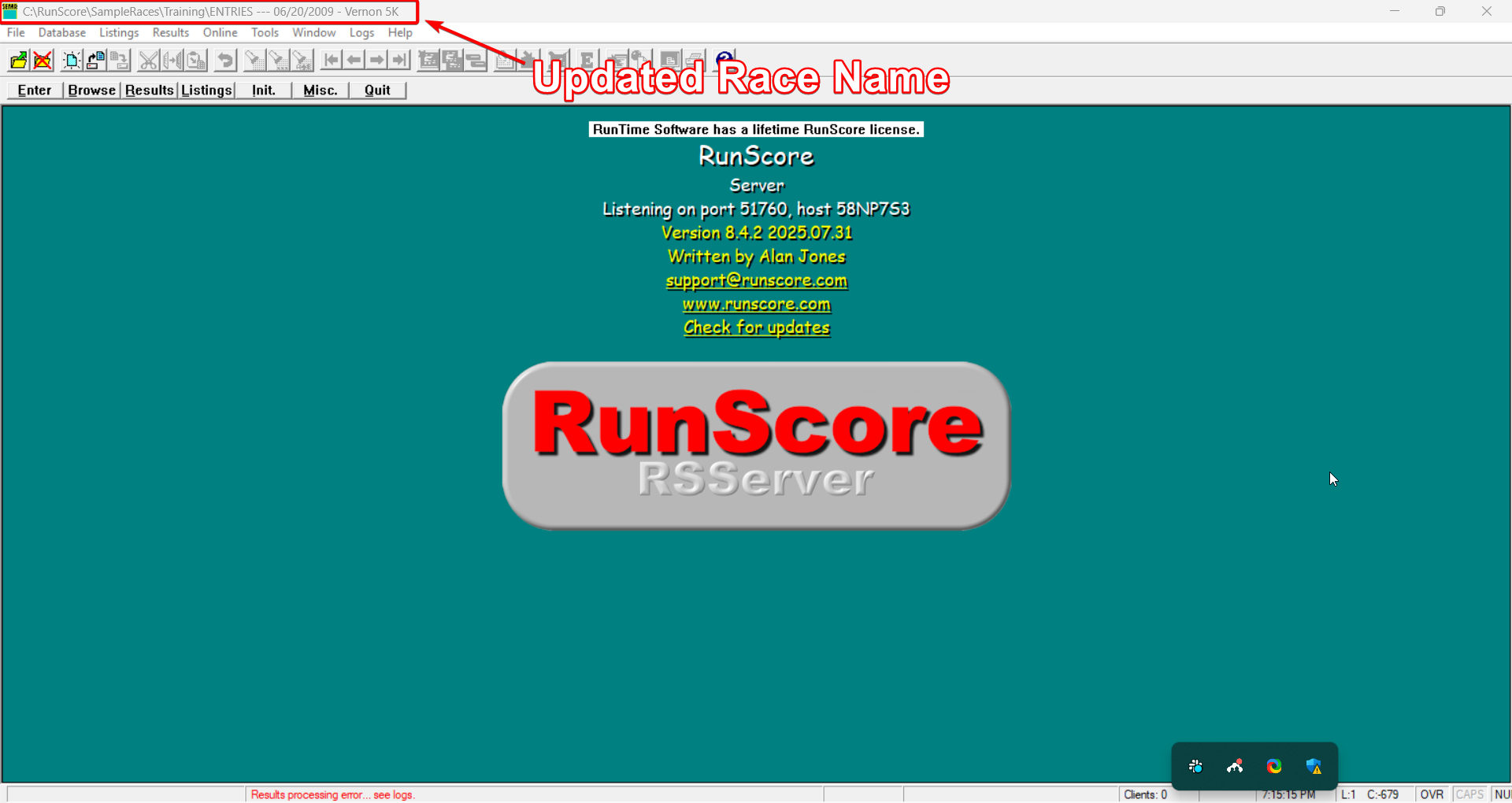This screenshot has height=803, width=1512.
Task: Click the close race folder icon with red X
Action: pyautogui.click(x=43, y=61)
